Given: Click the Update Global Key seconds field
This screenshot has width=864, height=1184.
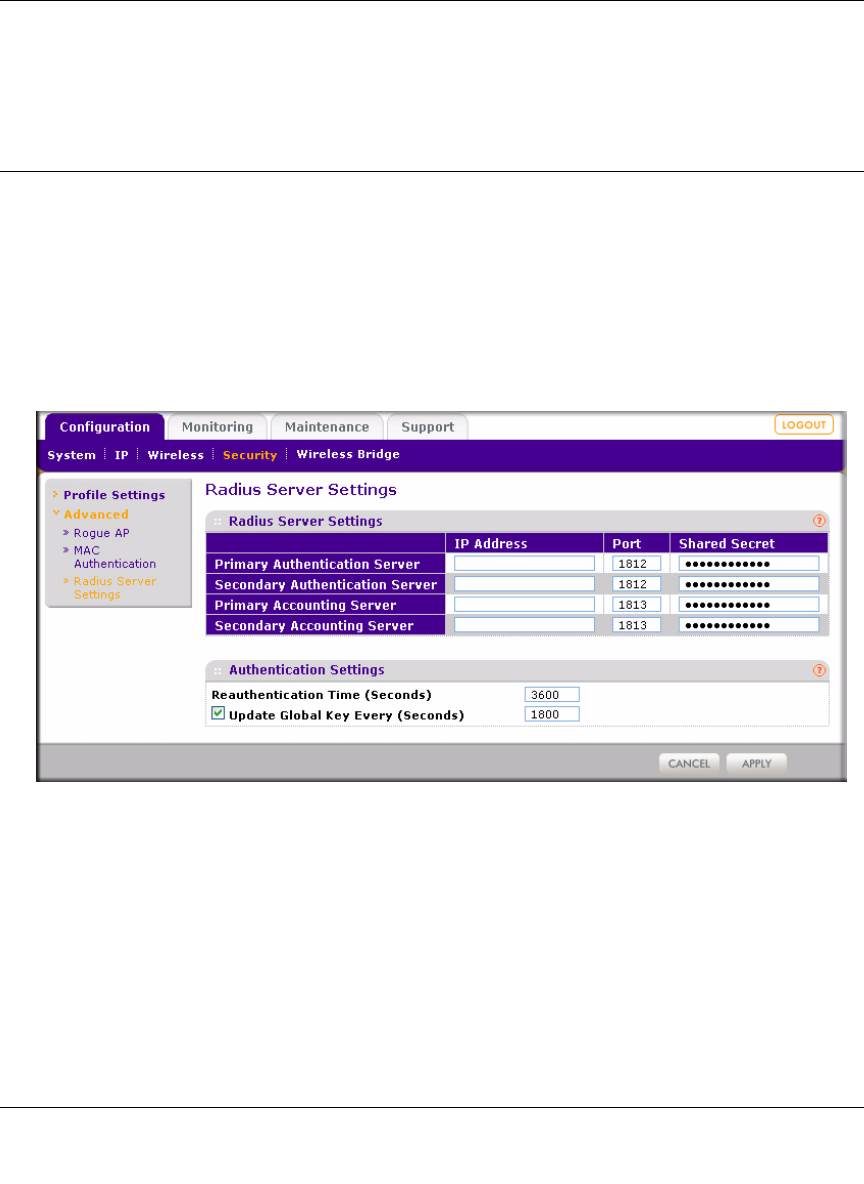Looking at the screenshot, I should [552, 714].
